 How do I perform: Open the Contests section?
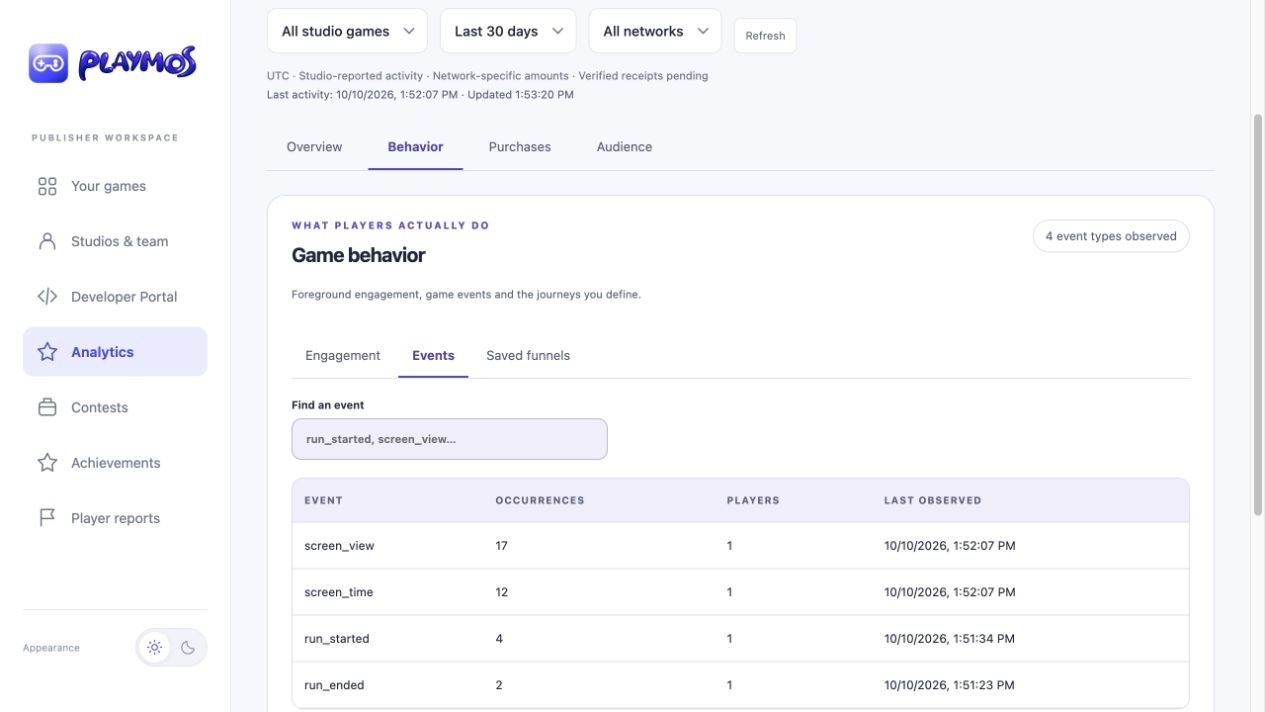pyautogui.click(x=115, y=407)
